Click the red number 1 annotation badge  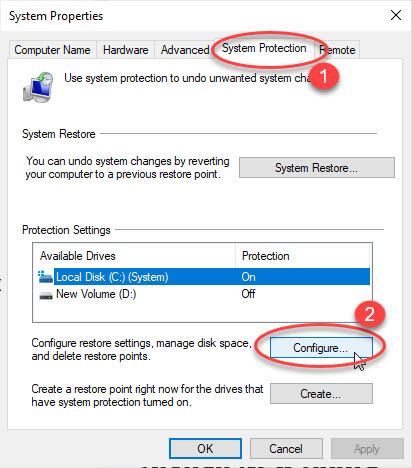[323, 77]
